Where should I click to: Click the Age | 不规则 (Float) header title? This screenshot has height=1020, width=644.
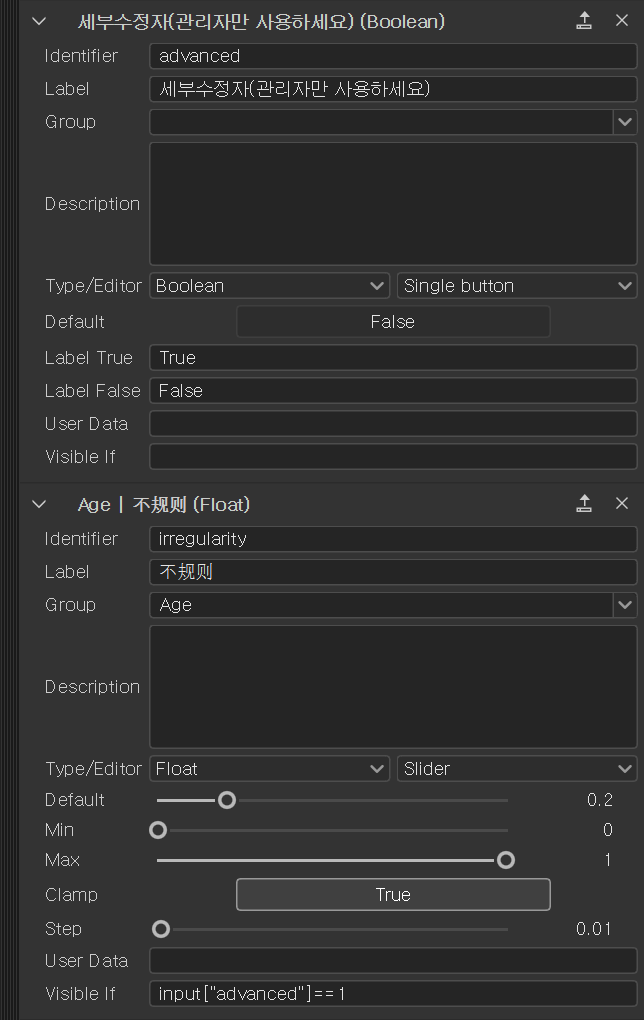[x=164, y=504]
